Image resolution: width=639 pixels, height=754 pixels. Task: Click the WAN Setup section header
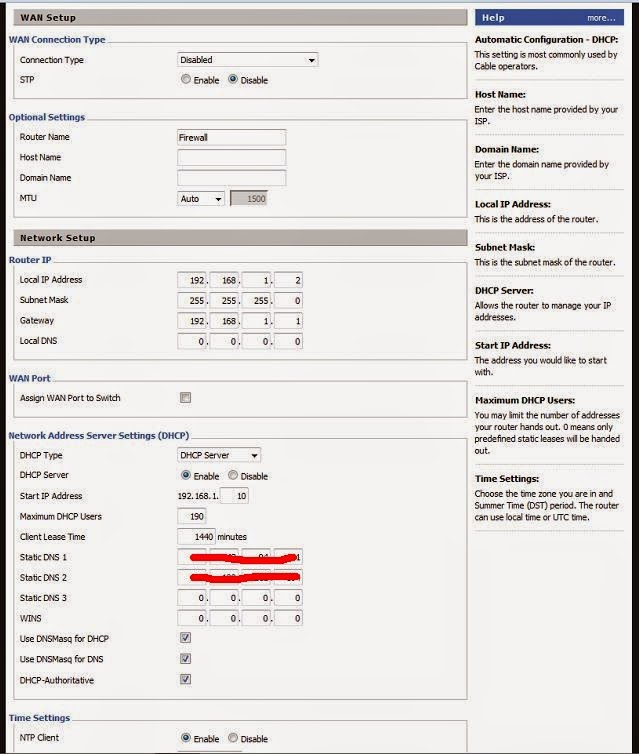coord(240,18)
